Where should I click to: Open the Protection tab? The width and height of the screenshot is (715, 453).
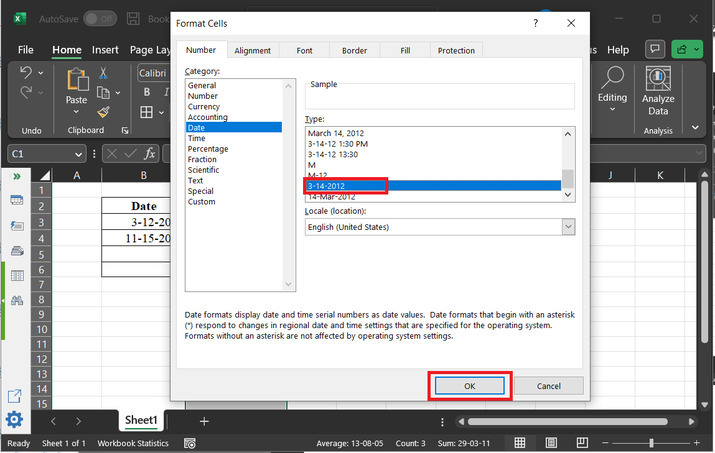[x=456, y=50]
